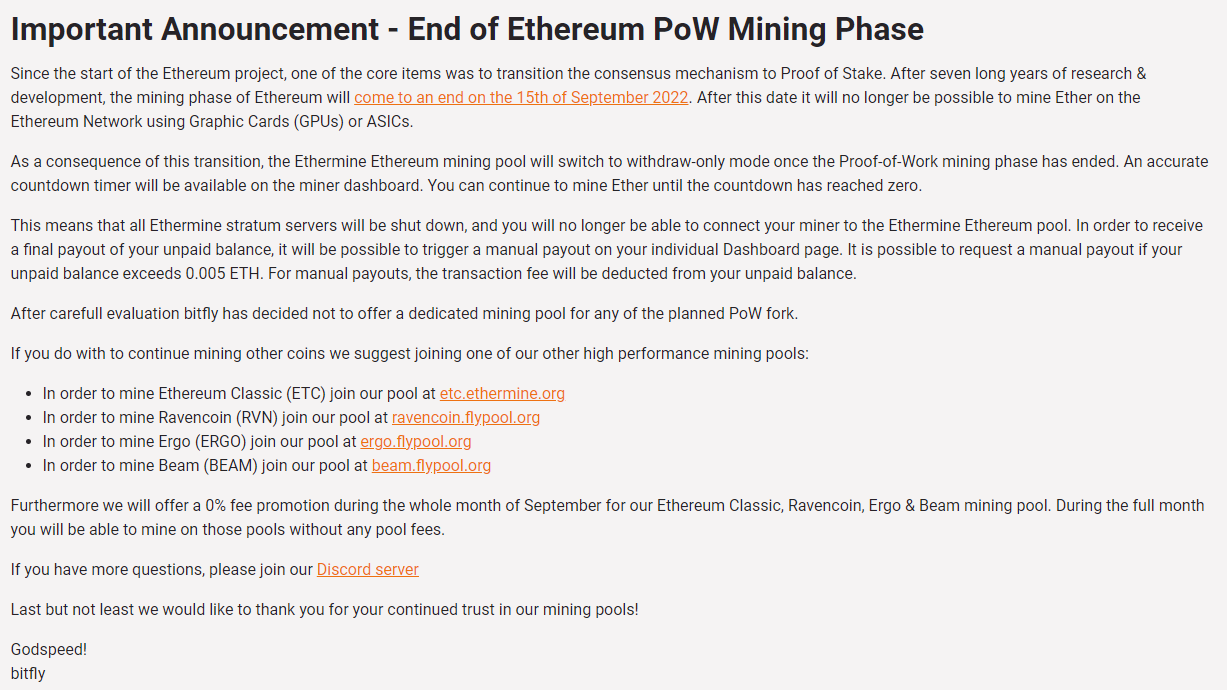Click the bullet point before Ravencoin entry
The width and height of the screenshot is (1227, 690).
(31, 419)
